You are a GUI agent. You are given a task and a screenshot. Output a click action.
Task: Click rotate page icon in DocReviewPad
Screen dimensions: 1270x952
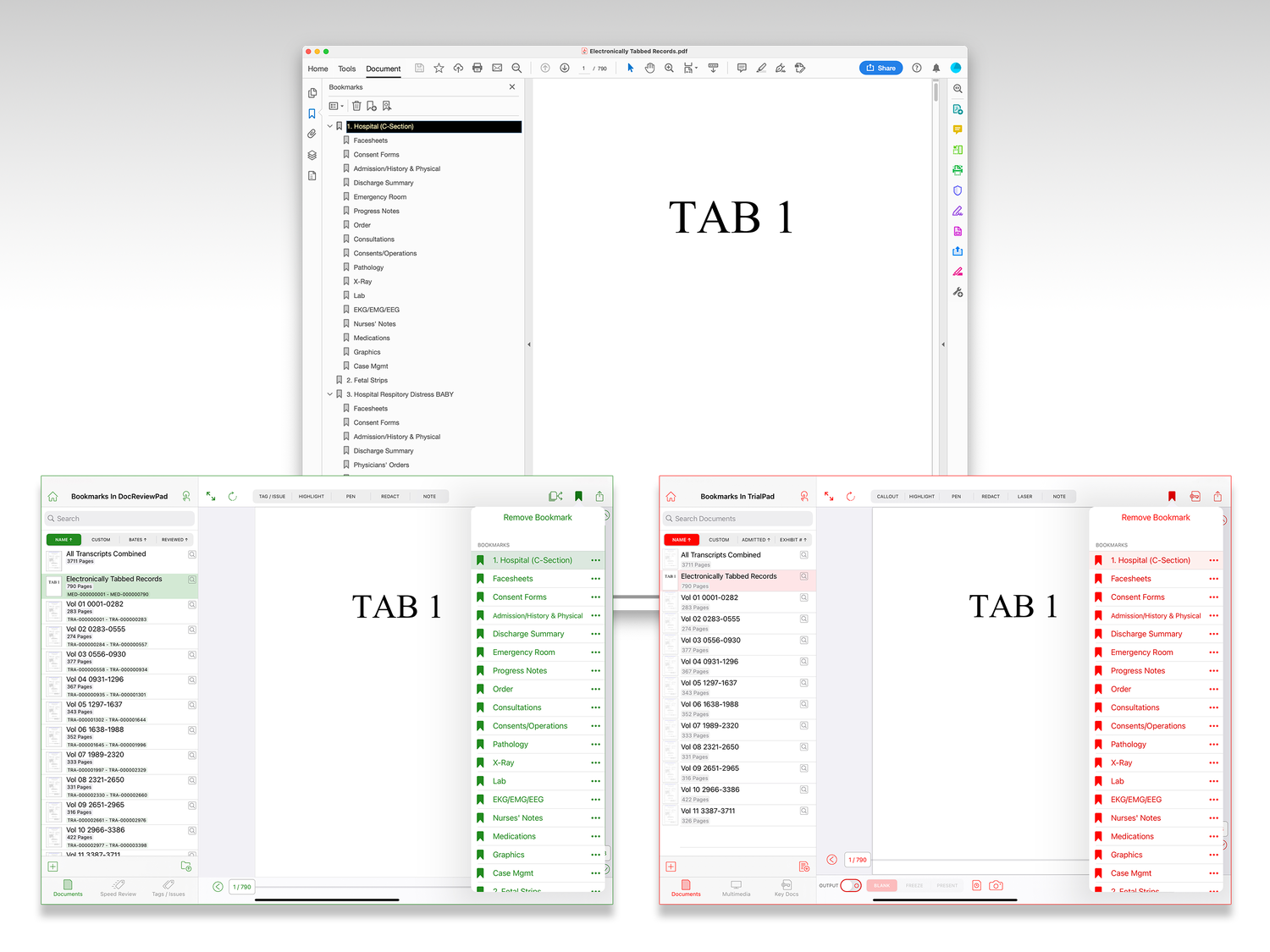tap(233, 497)
